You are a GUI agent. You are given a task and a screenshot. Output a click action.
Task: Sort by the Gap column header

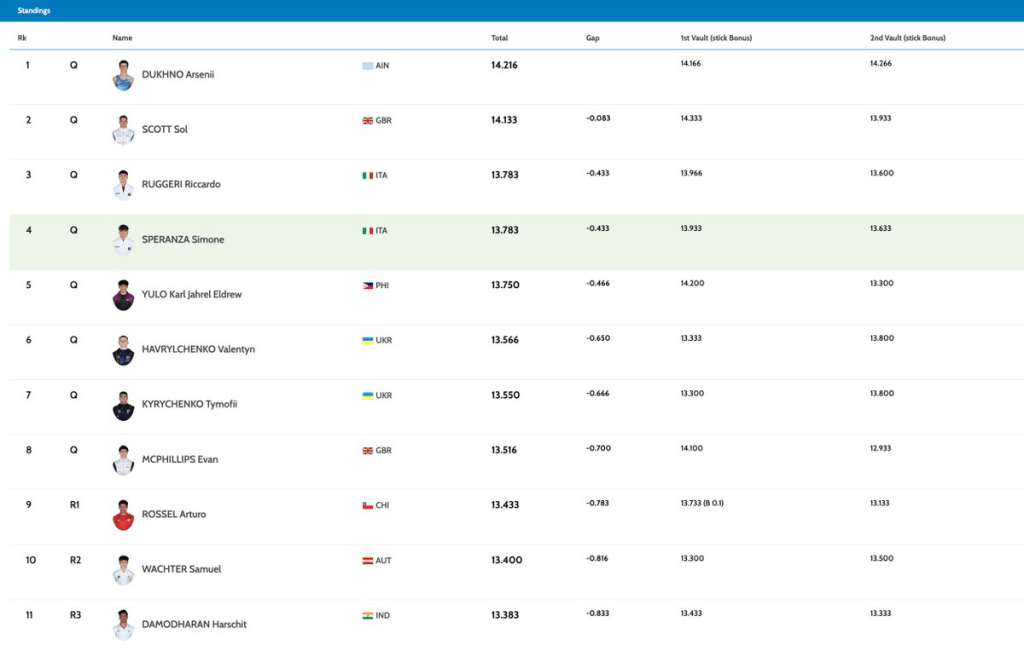tap(592, 38)
